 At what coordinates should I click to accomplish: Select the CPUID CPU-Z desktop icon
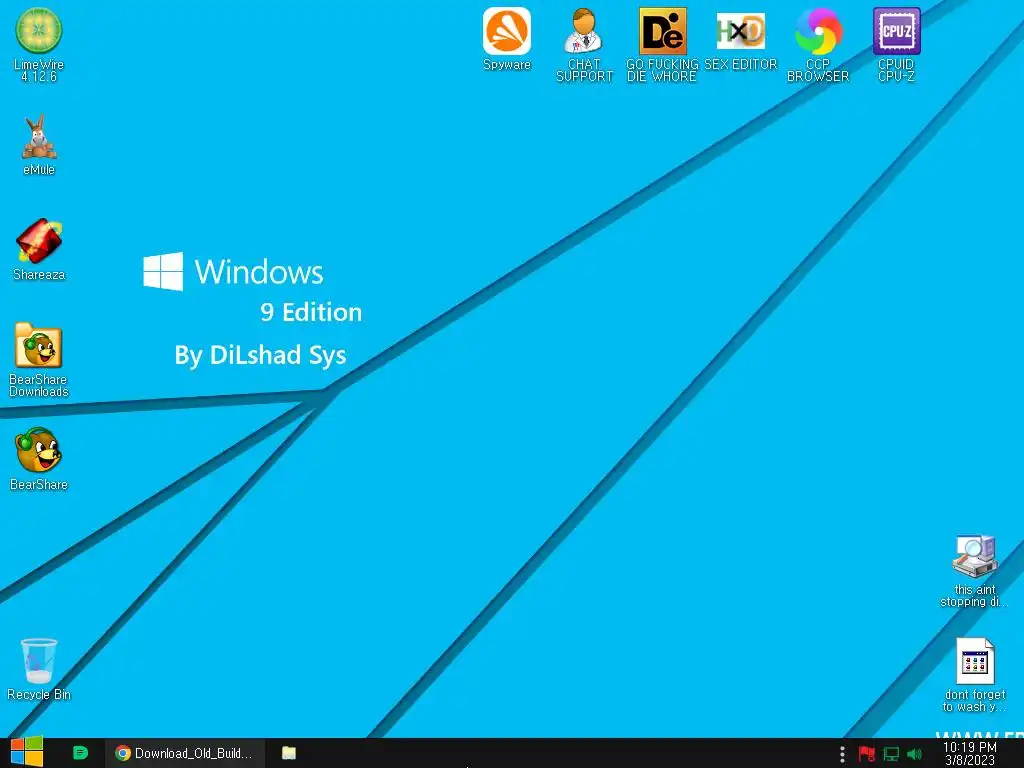pos(896,44)
